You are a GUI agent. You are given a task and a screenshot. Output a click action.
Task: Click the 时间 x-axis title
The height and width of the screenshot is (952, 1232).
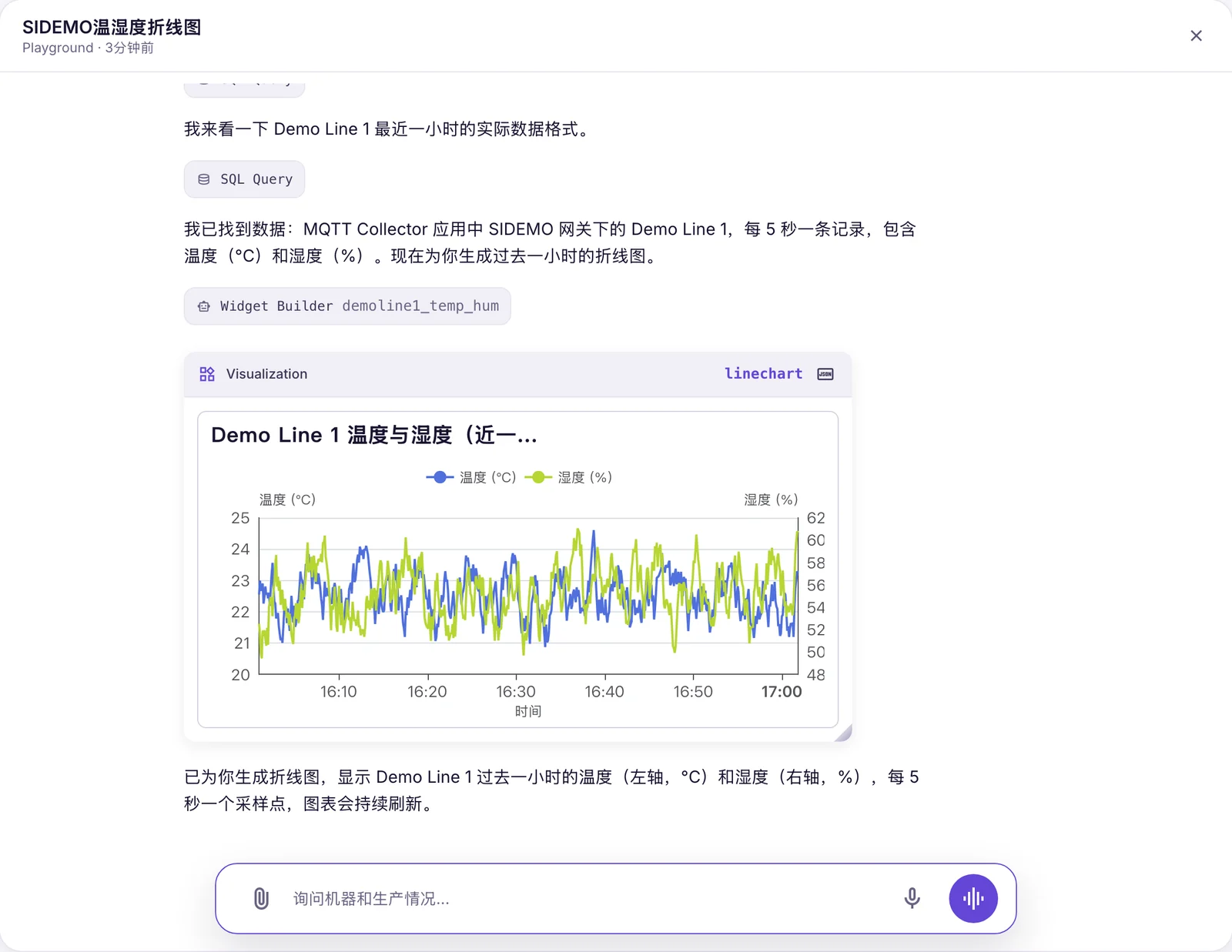coord(528,712)
